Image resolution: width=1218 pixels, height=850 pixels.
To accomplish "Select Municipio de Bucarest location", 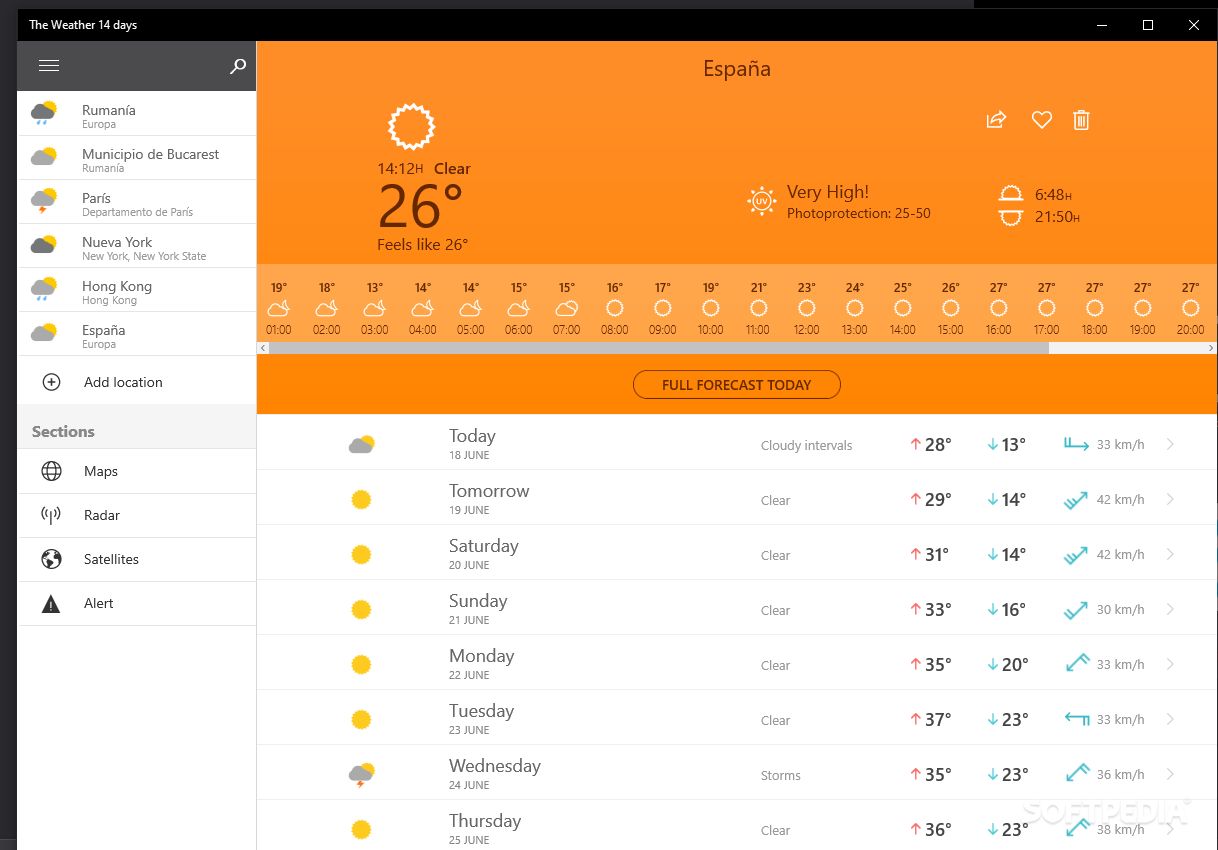I will click(137, 158).
